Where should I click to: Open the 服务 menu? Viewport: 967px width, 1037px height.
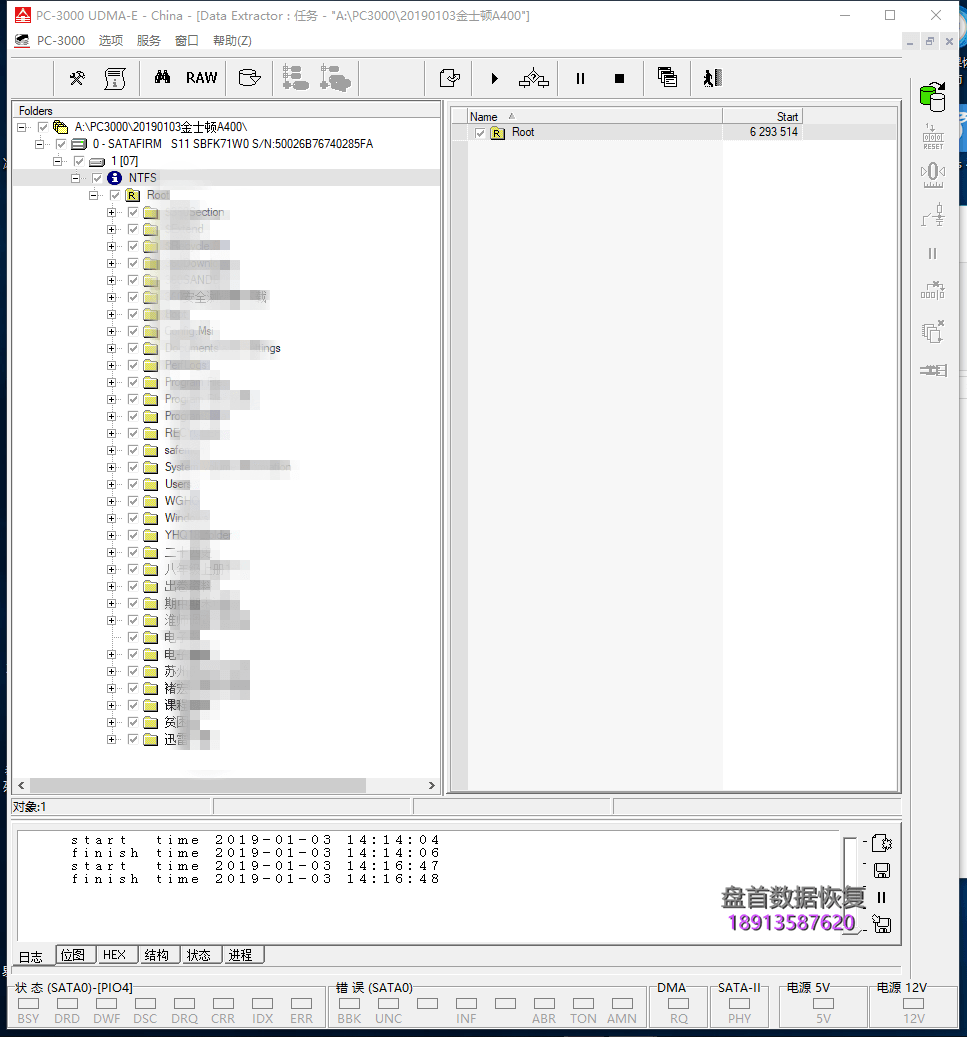pos(149,40)
